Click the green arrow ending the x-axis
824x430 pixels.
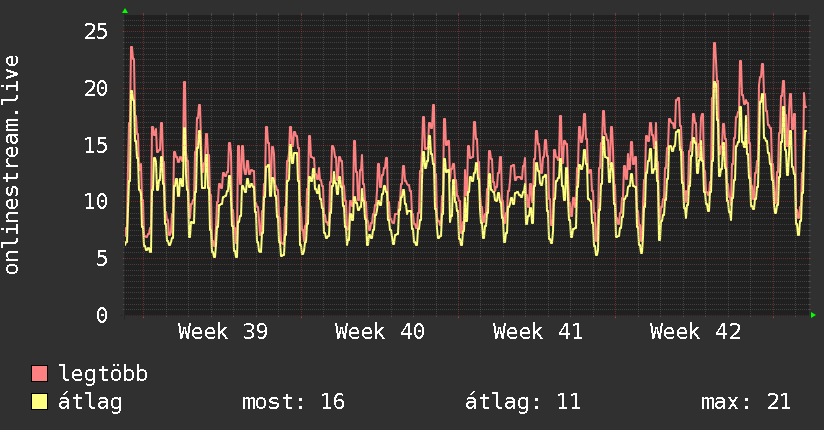[813, 315]
